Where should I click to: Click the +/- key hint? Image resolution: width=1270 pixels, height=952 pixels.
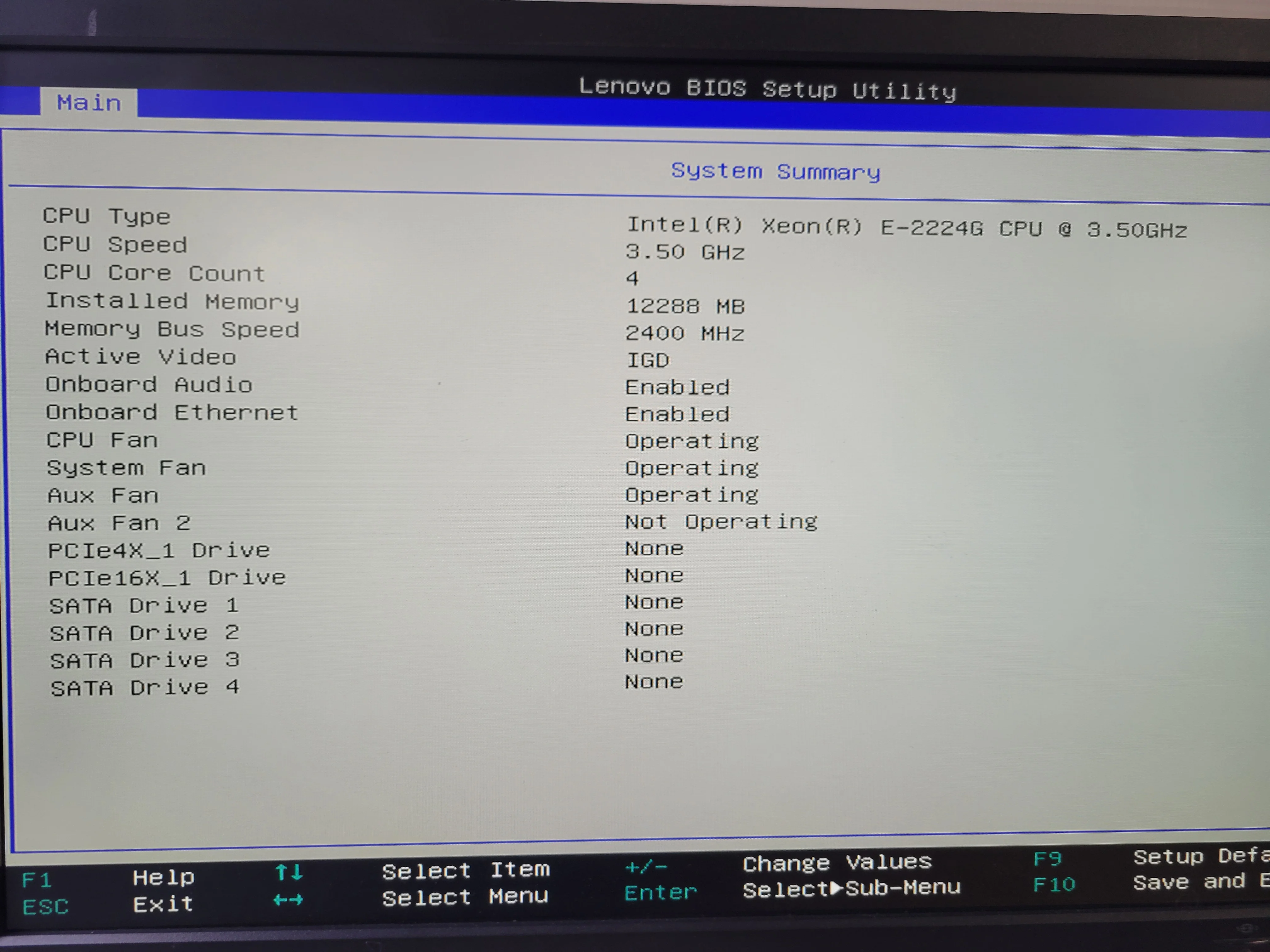pos(646,867)
